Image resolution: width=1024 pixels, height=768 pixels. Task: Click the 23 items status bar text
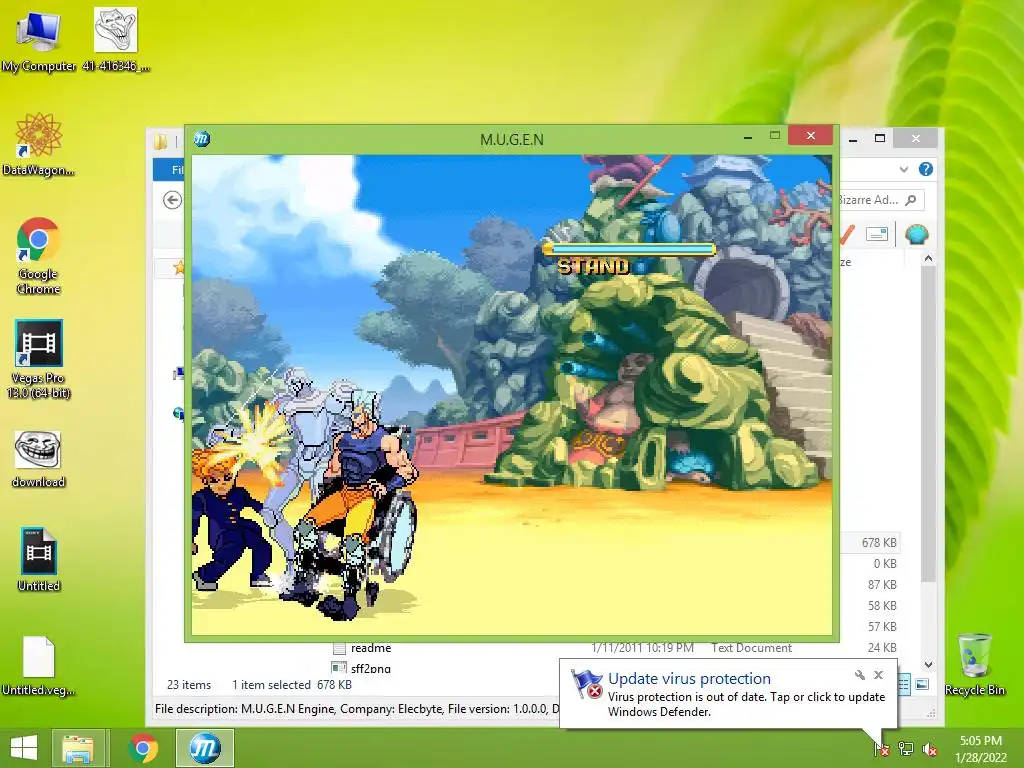tap(189, 684)
